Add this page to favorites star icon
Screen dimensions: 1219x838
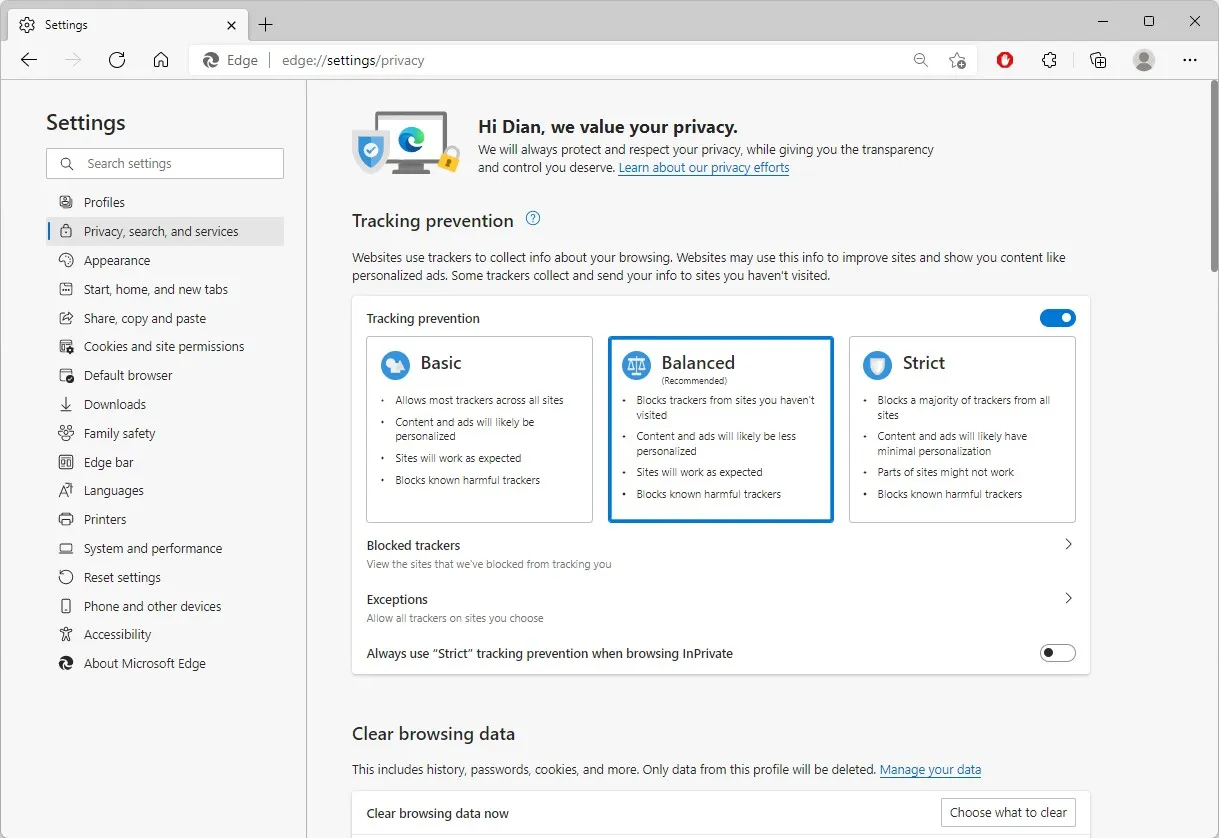957,60
